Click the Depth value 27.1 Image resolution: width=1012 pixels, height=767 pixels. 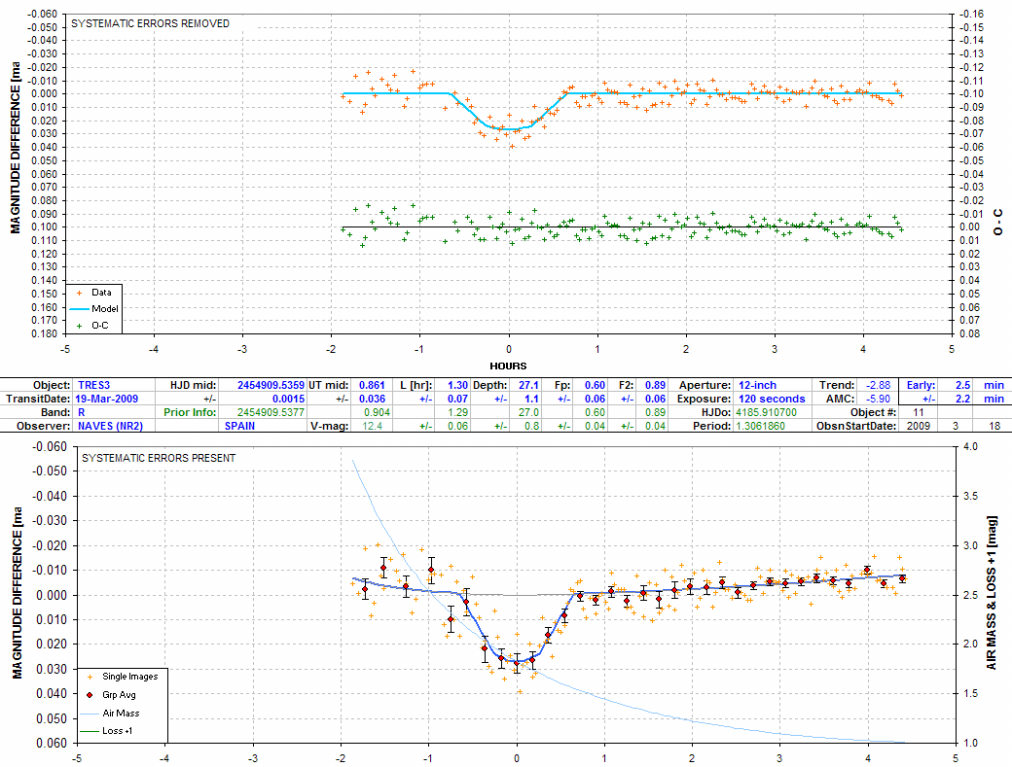click(529, 385)
